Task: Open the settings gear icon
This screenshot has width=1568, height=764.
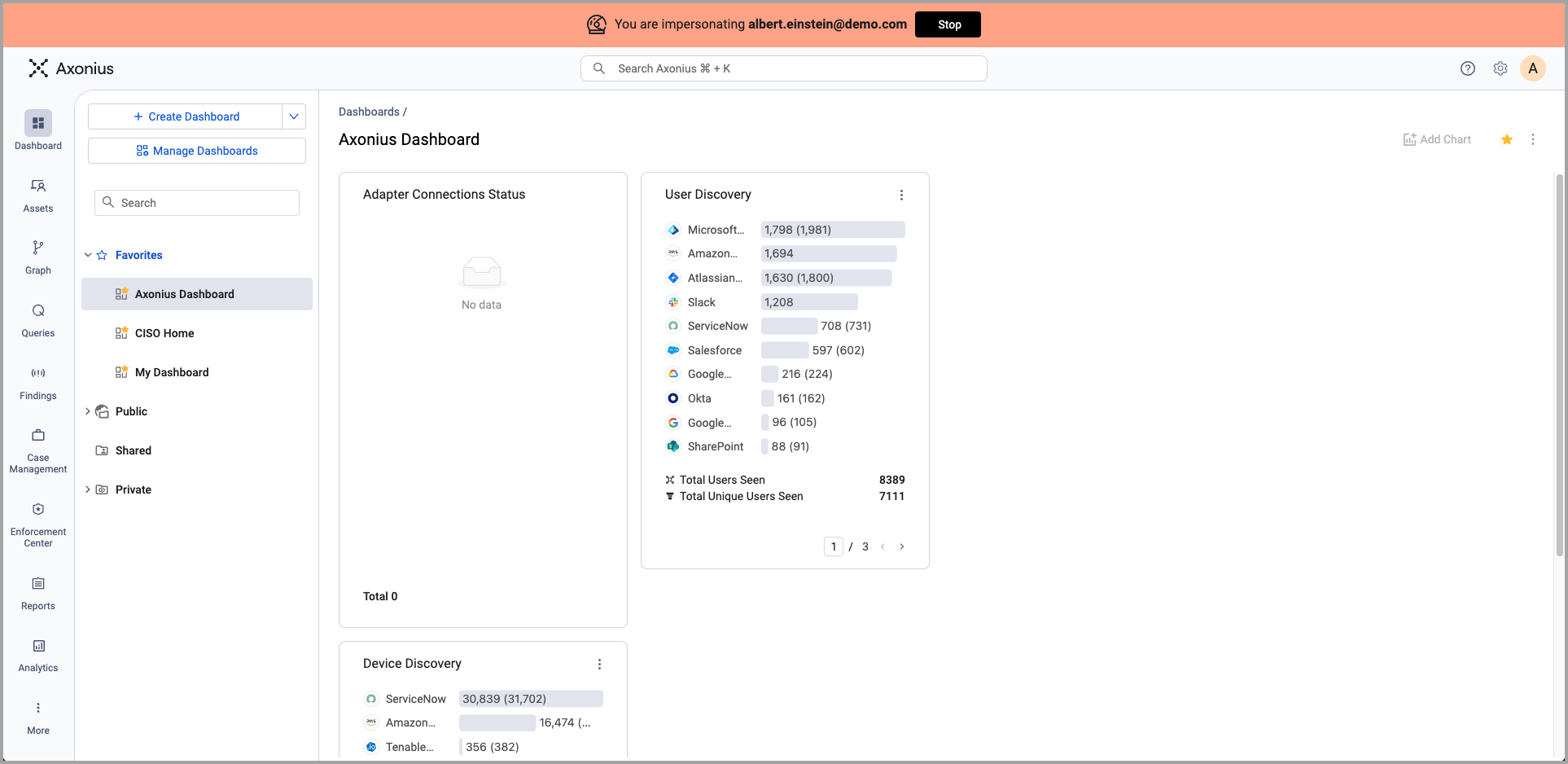Action: point(1500,68)
